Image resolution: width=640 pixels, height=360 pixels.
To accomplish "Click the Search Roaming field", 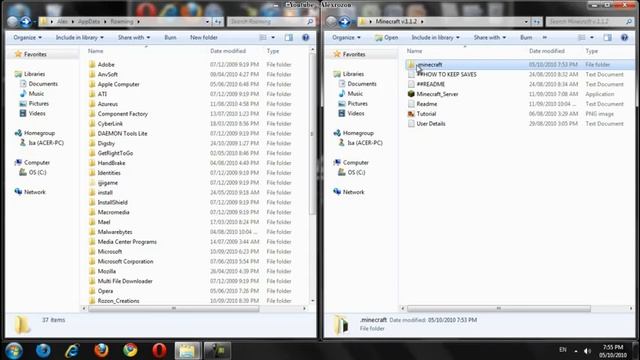I will 271,21.
